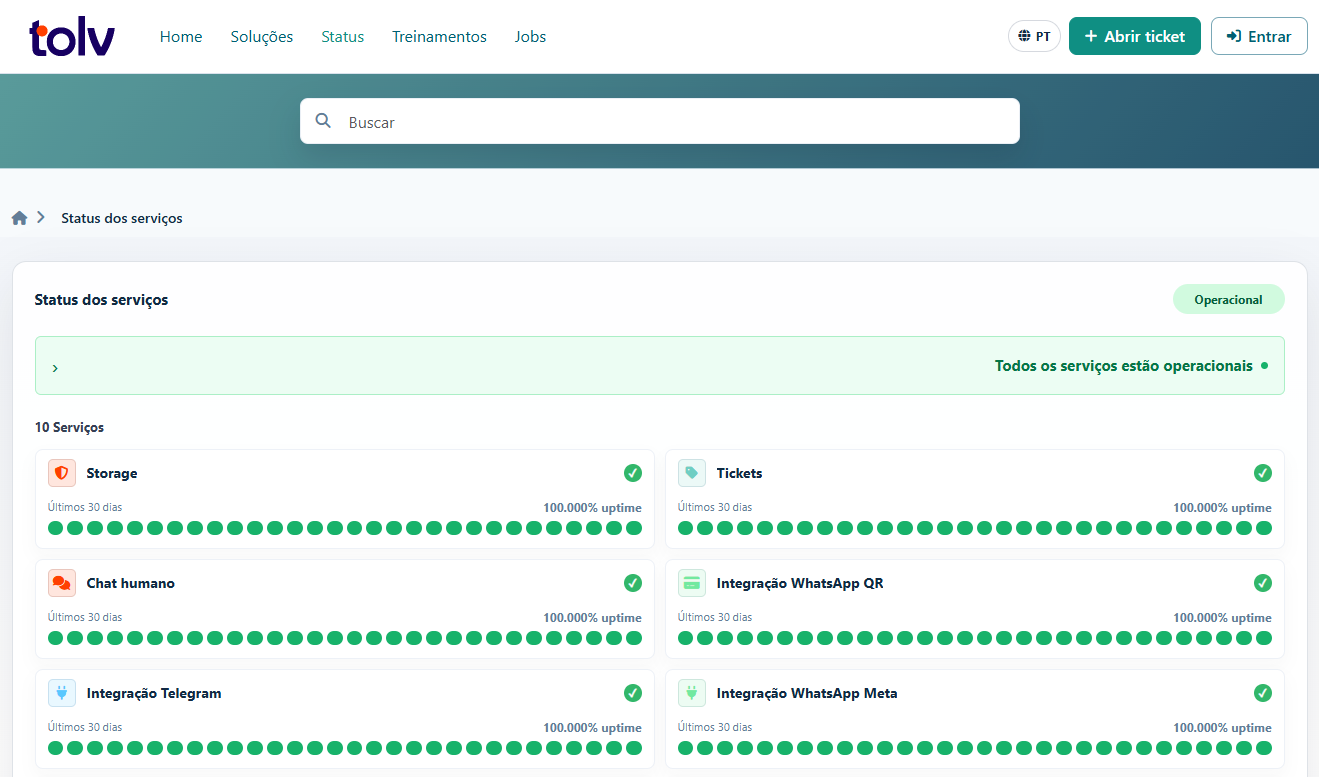
Task: Click the Chat humano speech bubbles icon
Action: [62, 583]
